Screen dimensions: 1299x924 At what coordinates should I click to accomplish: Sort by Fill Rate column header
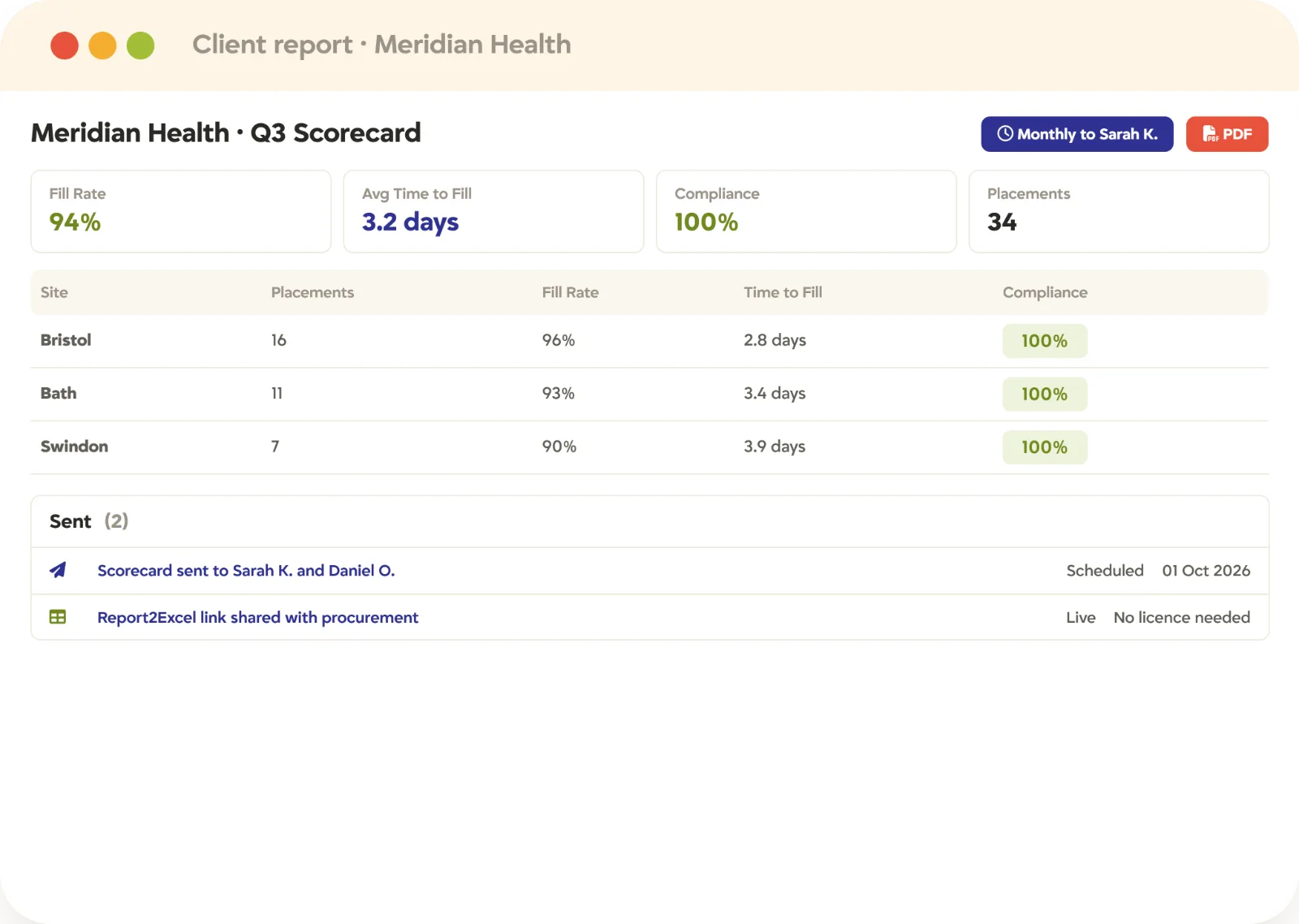[570, 292]
